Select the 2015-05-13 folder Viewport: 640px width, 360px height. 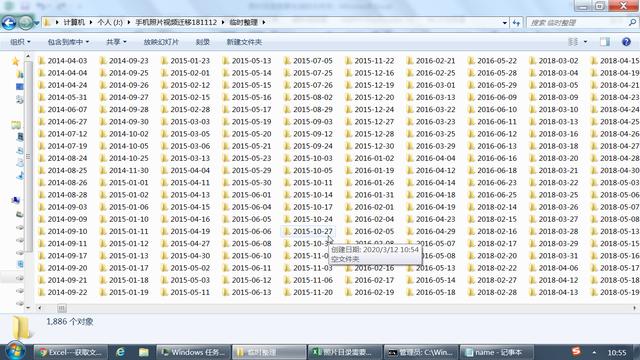(x=247, y=61)
